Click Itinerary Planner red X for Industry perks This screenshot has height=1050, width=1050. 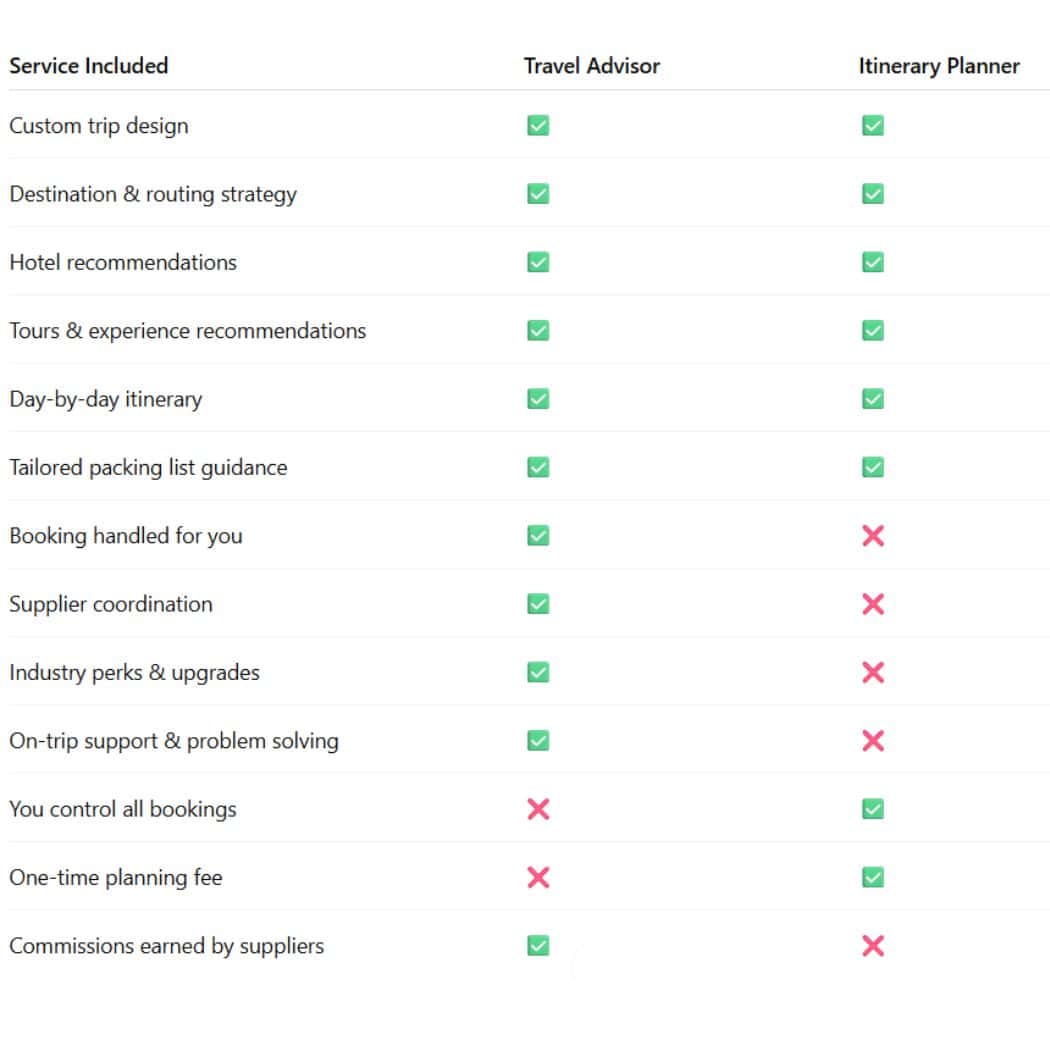(x=873, y=672)
